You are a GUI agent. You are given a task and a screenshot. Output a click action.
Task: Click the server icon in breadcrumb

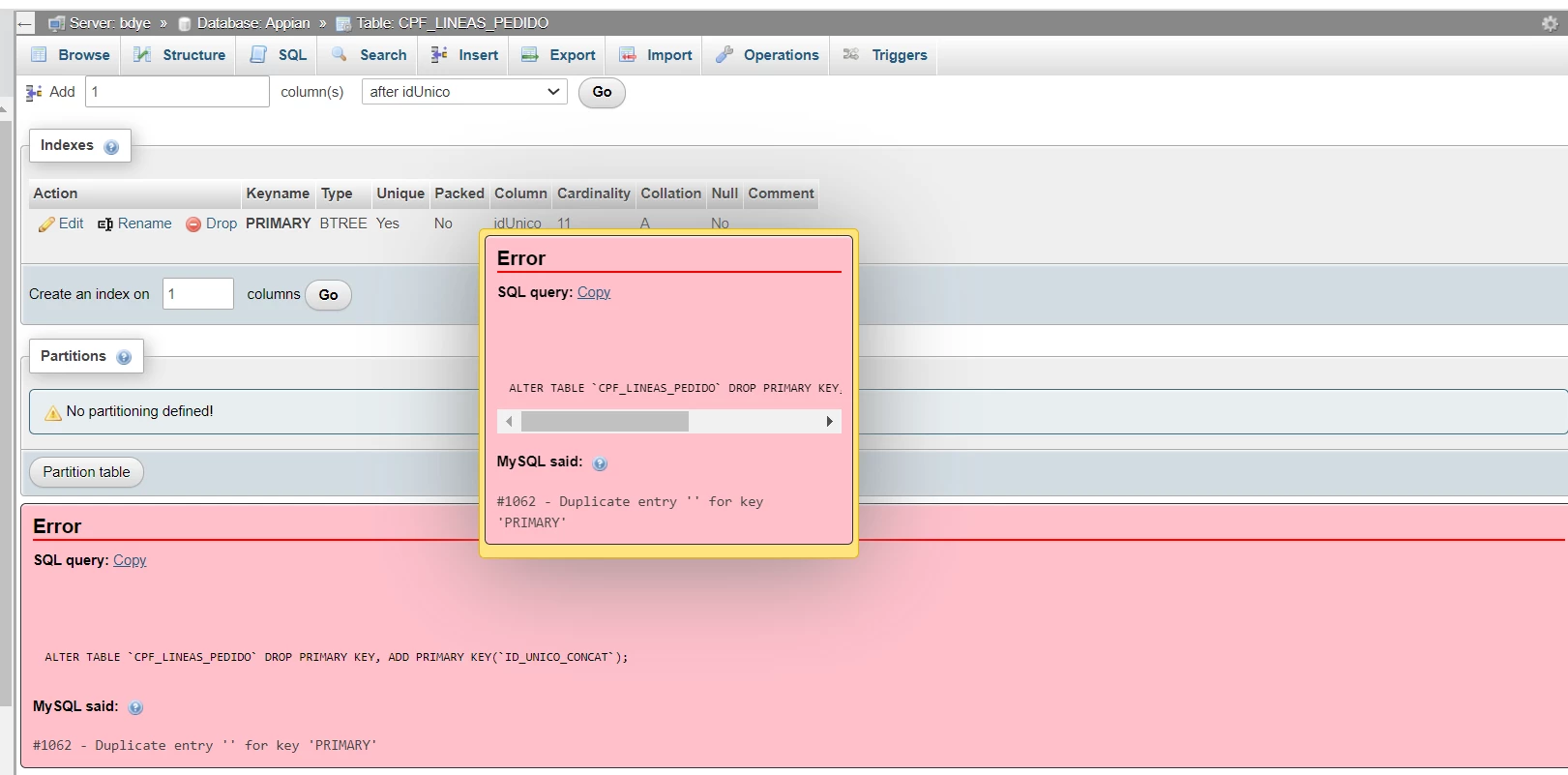(x=57, y=23)
